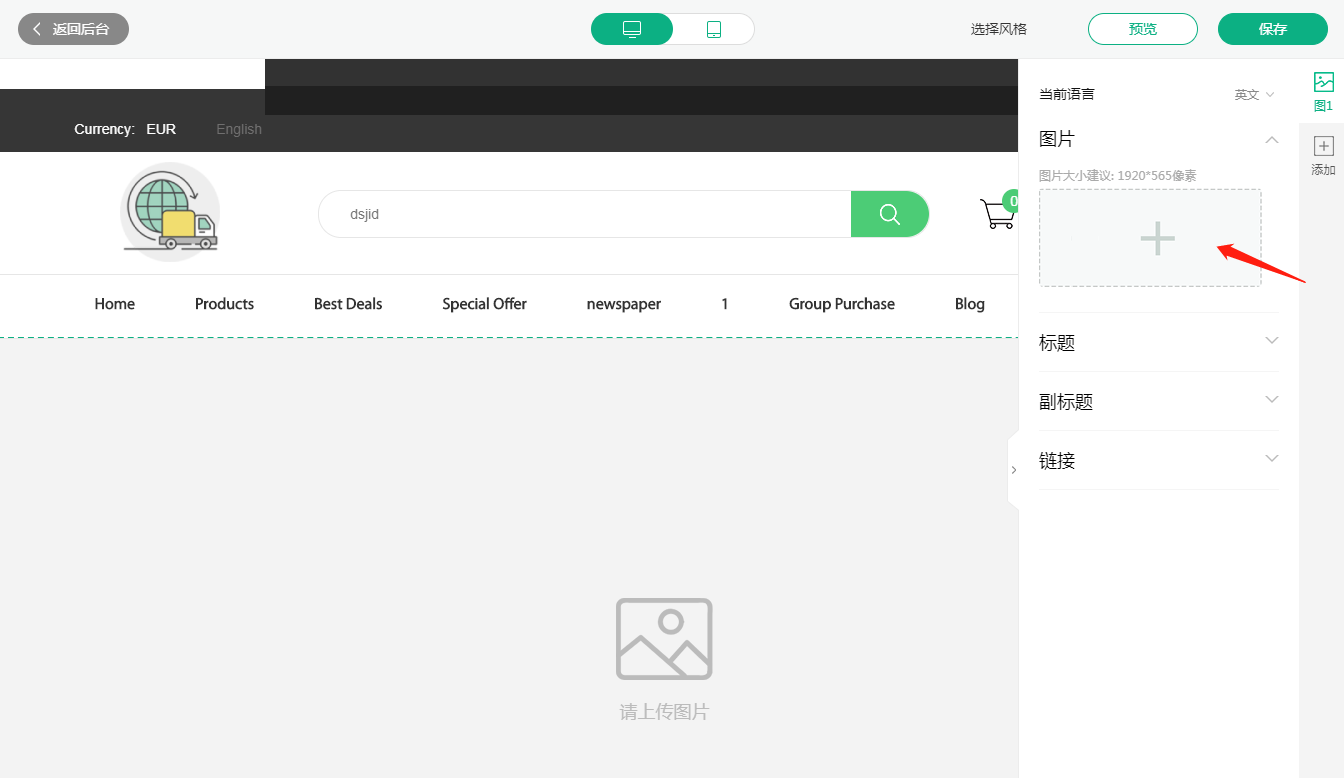Click the English language selector
Image resolution: width=1344 pixels, height=778 pixels.
click(x=239, y=129)
